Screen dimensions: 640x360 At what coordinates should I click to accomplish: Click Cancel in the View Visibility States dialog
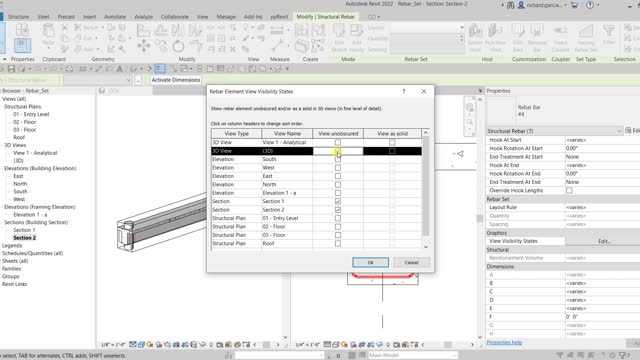point(411,262)
